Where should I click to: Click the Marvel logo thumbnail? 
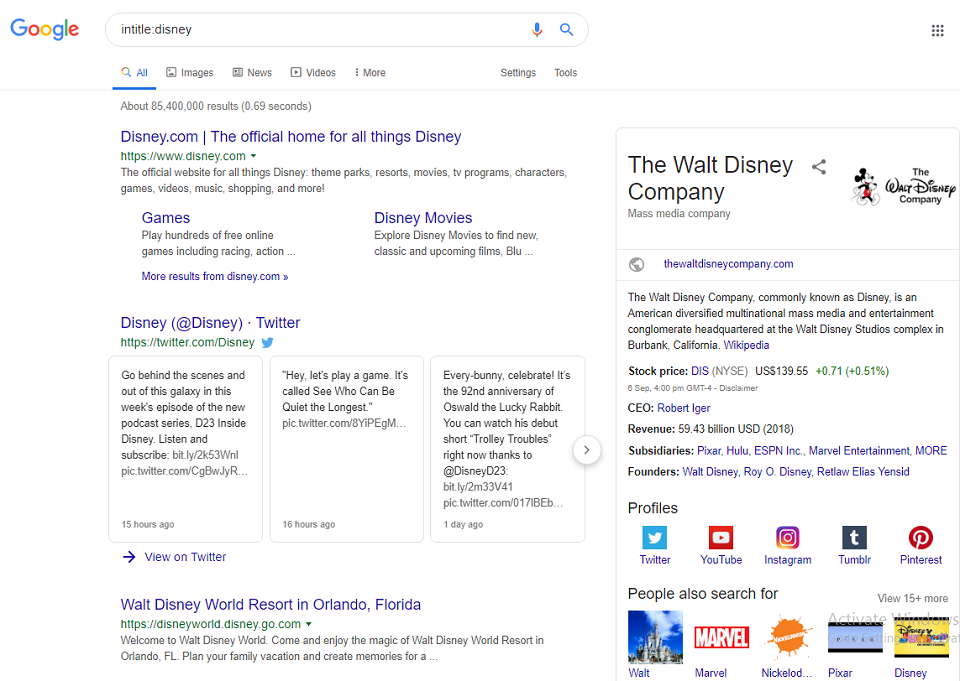(x=721, y=637)
